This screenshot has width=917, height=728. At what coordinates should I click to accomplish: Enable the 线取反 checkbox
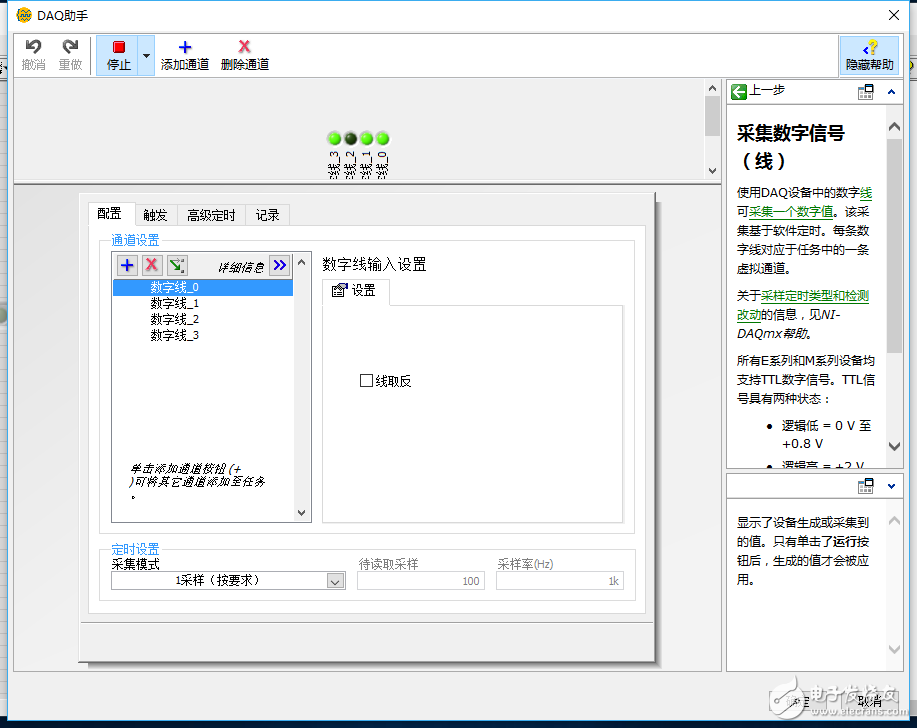click(366, 381)
